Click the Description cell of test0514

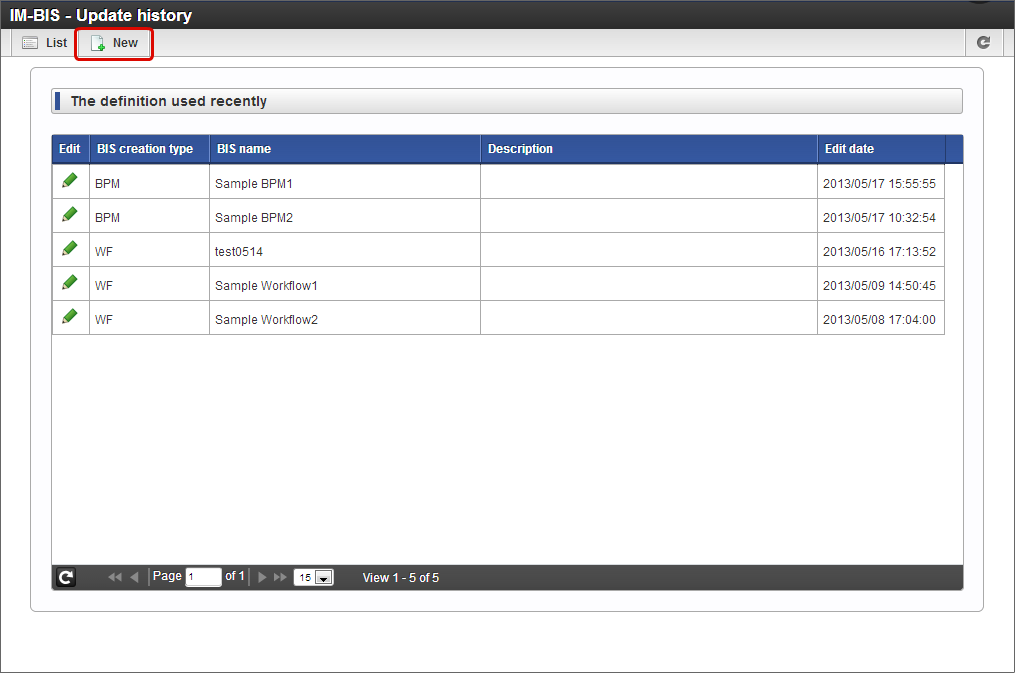click(649, 250)
